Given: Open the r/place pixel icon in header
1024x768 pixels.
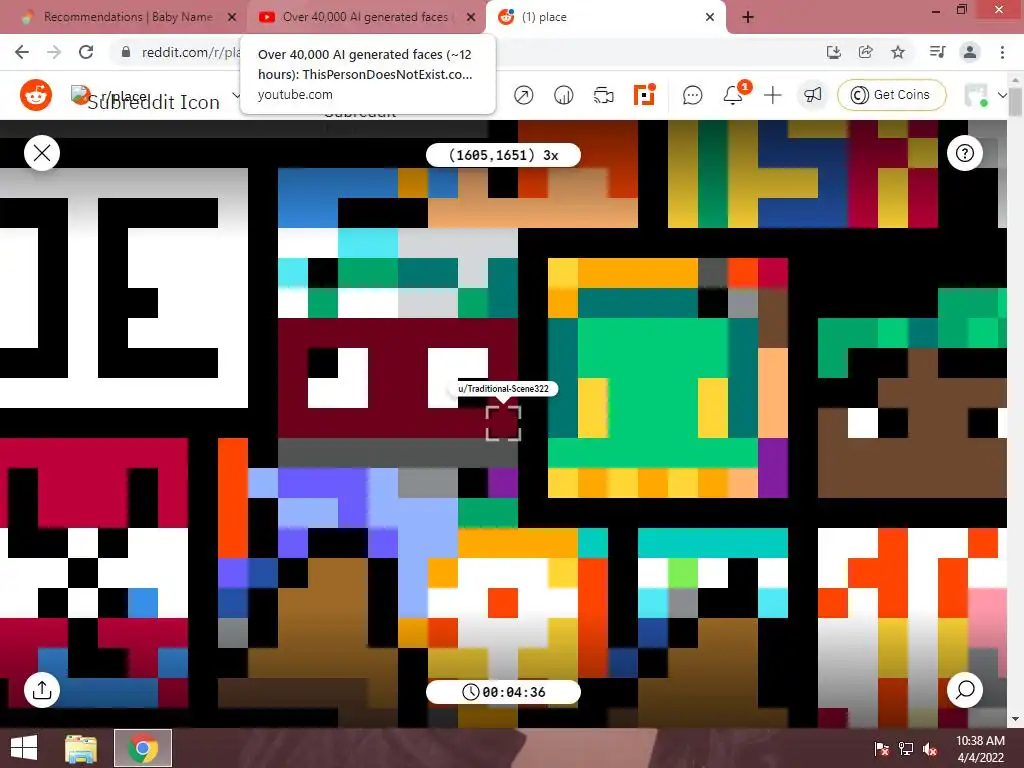Looking at the screenshot, I should click(644, 95).
